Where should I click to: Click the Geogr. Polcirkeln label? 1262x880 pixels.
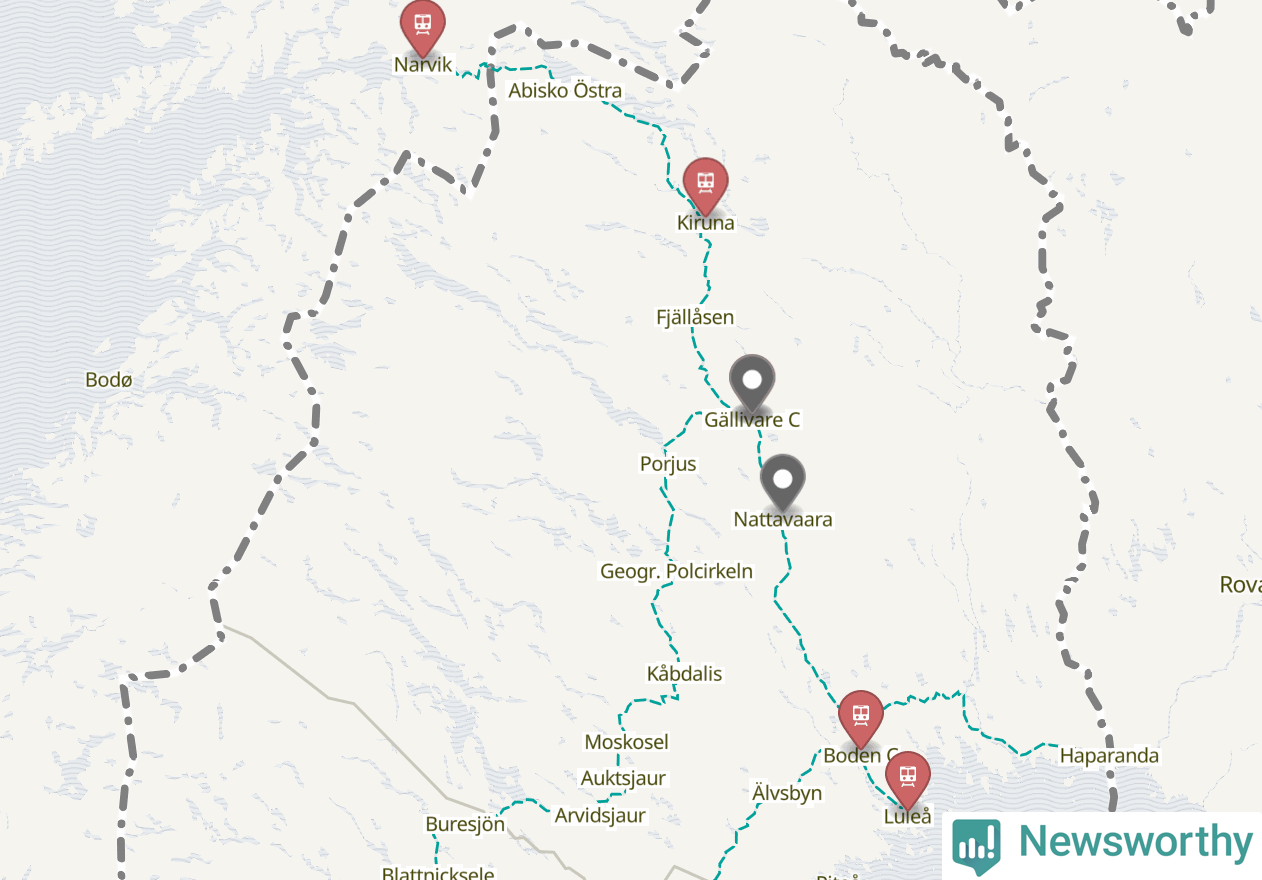[x=676, y=571]
